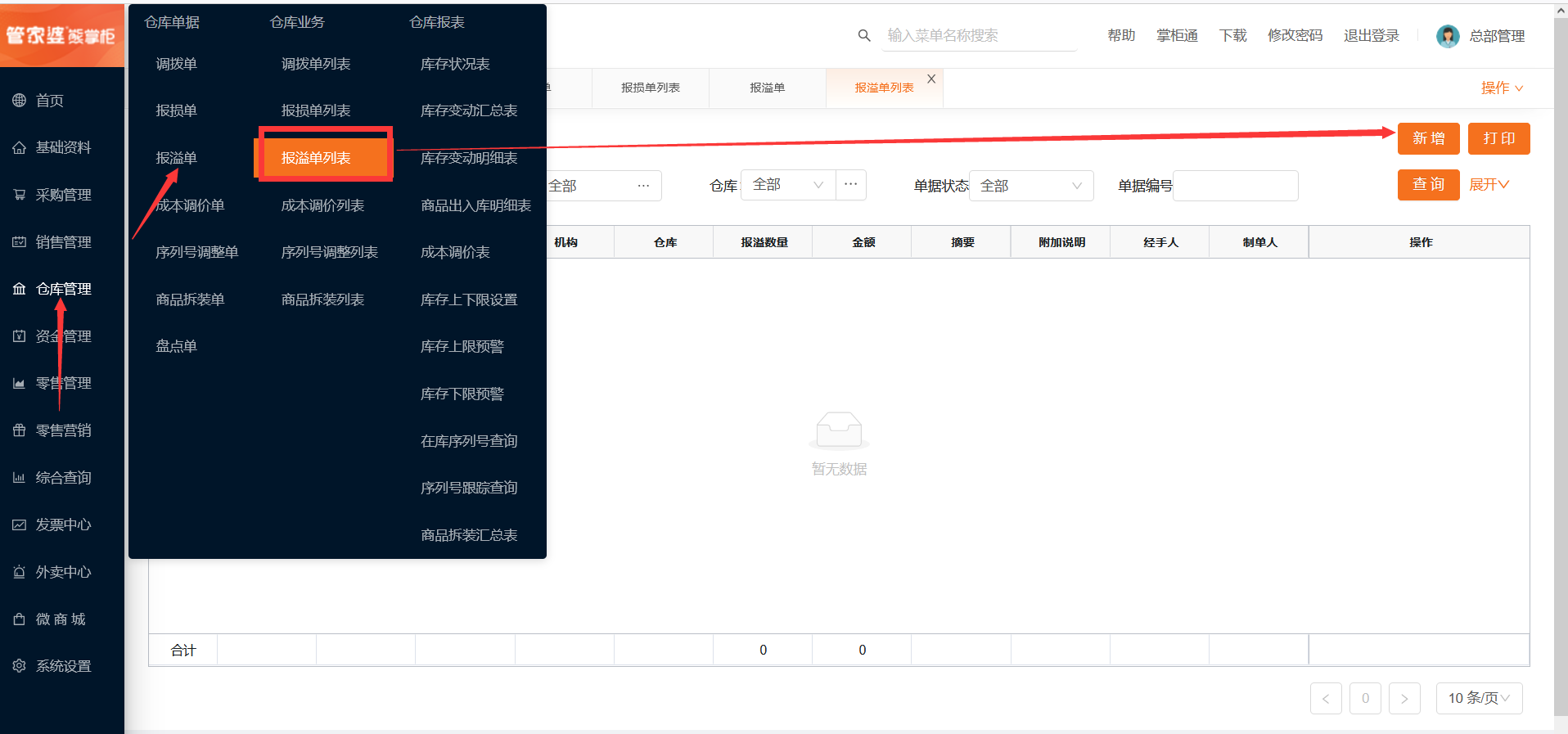The image size is (1568, 734).
Task: Open 报溢单 in the menu
Action: pyautogui.click(x=177, y=158)
